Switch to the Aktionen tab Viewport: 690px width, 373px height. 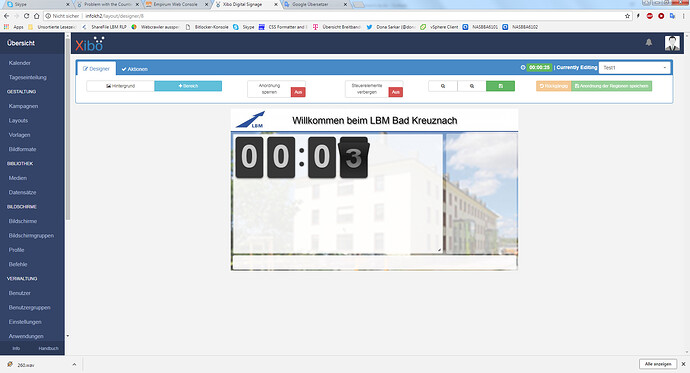click(135, 69)
